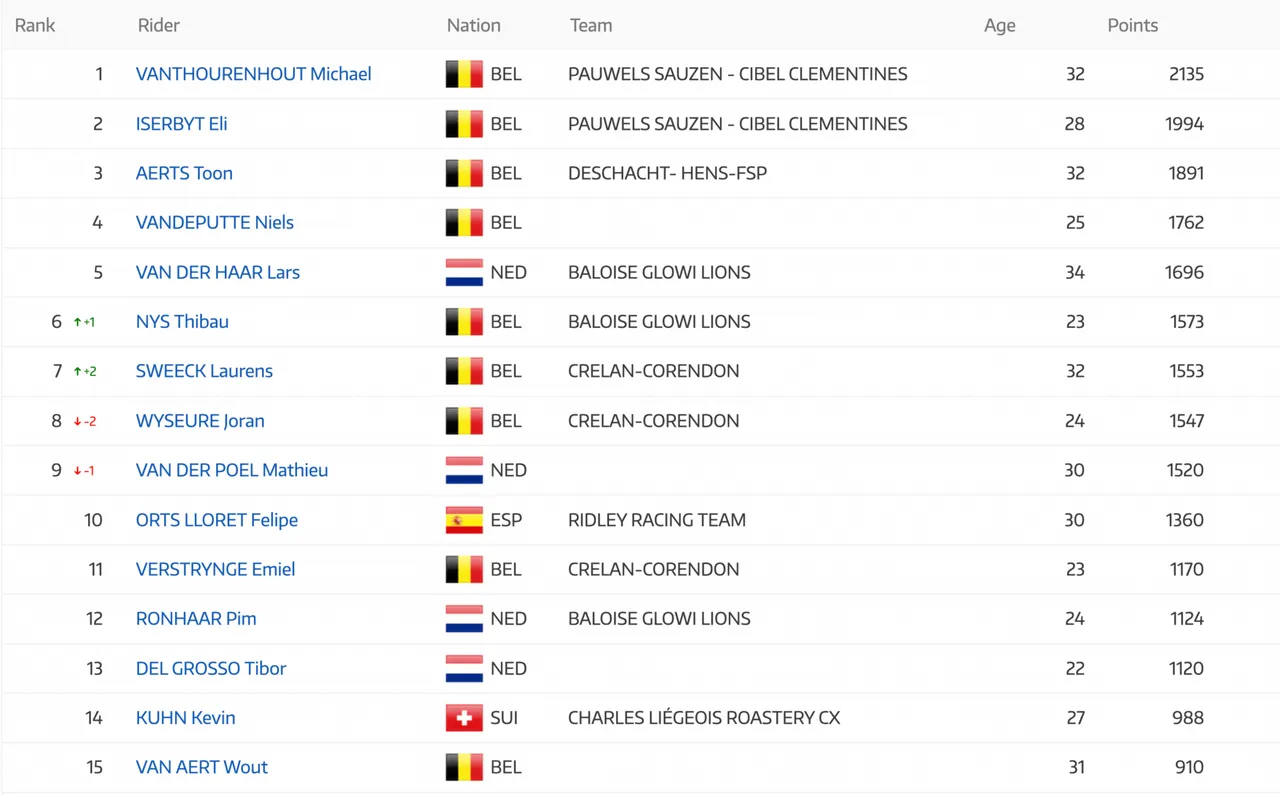Image resolution: width=1280 pixels, height=795 pixels.
Task: Click the Belgian flag beside Vanthourenhout
Action: pyautogui.click(x=464, y=74)
